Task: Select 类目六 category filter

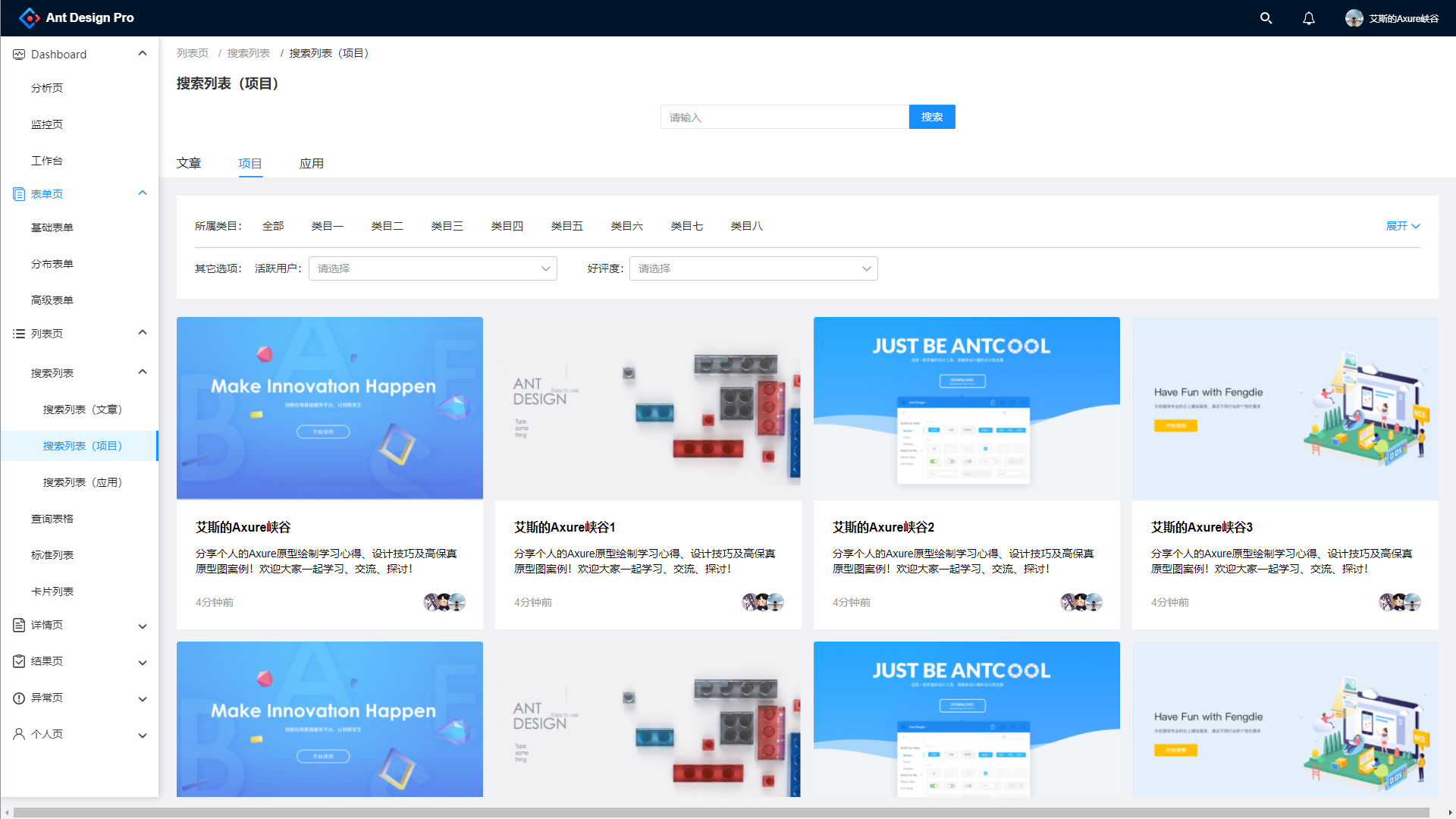Action: (x=627, y=226)
